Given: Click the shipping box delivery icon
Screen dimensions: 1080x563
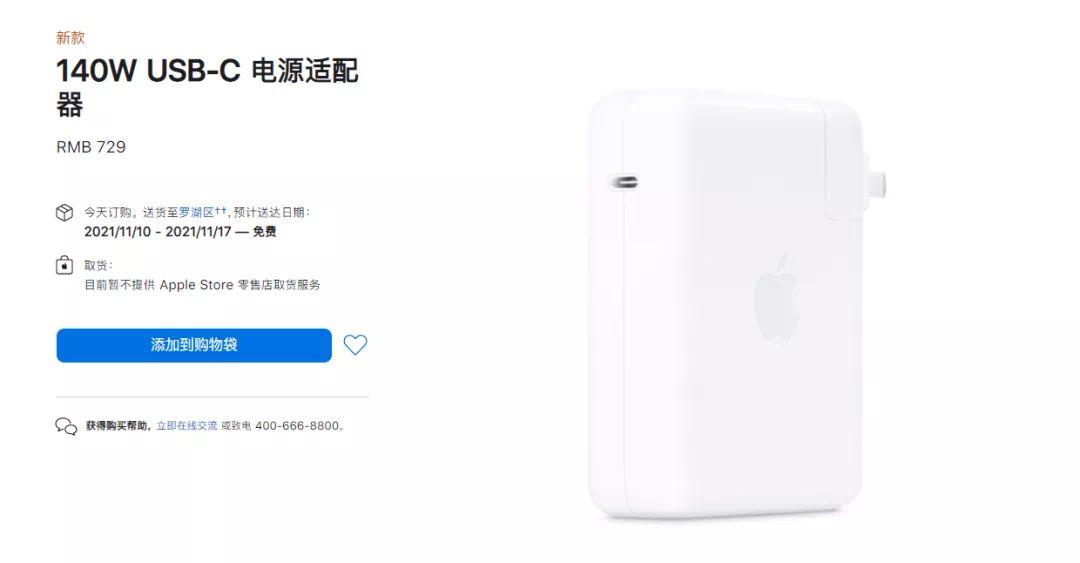Looking at the screenshot, I should coord(64,212).
